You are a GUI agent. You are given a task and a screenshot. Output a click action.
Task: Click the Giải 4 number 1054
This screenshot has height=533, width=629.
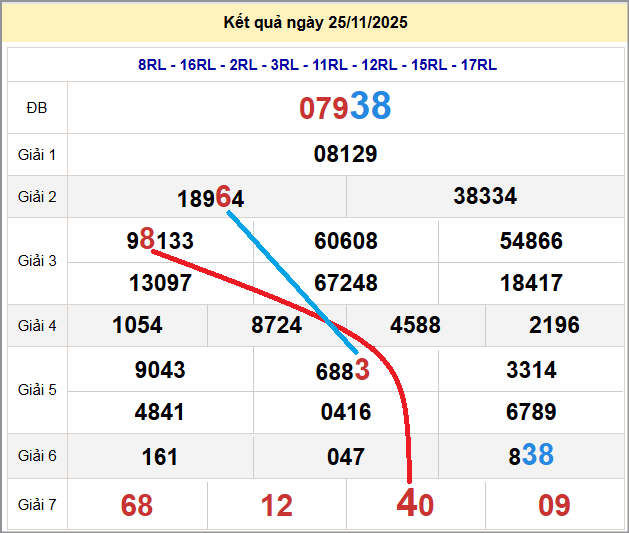(138, 326)
